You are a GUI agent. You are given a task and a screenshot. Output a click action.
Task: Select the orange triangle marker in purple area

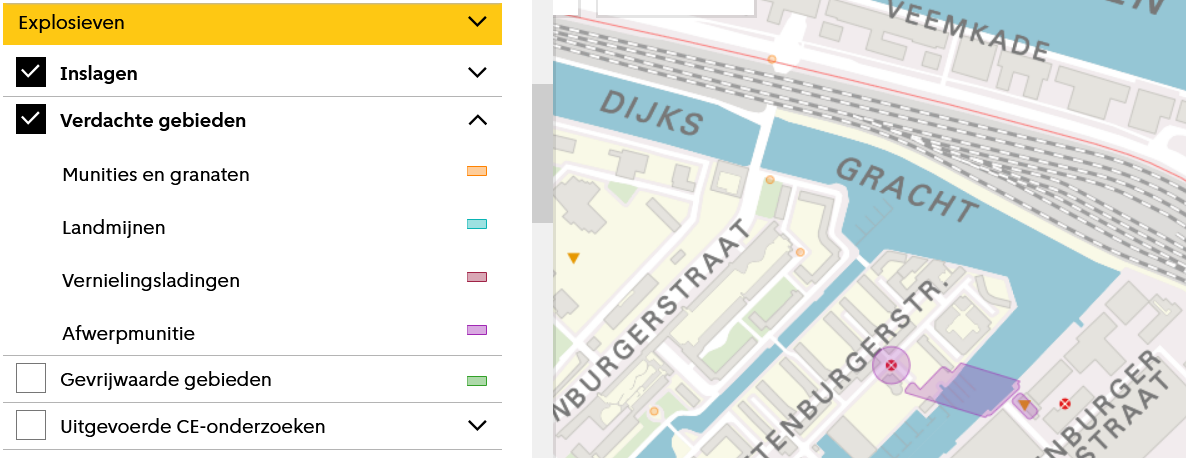(x=1024, y=406)
